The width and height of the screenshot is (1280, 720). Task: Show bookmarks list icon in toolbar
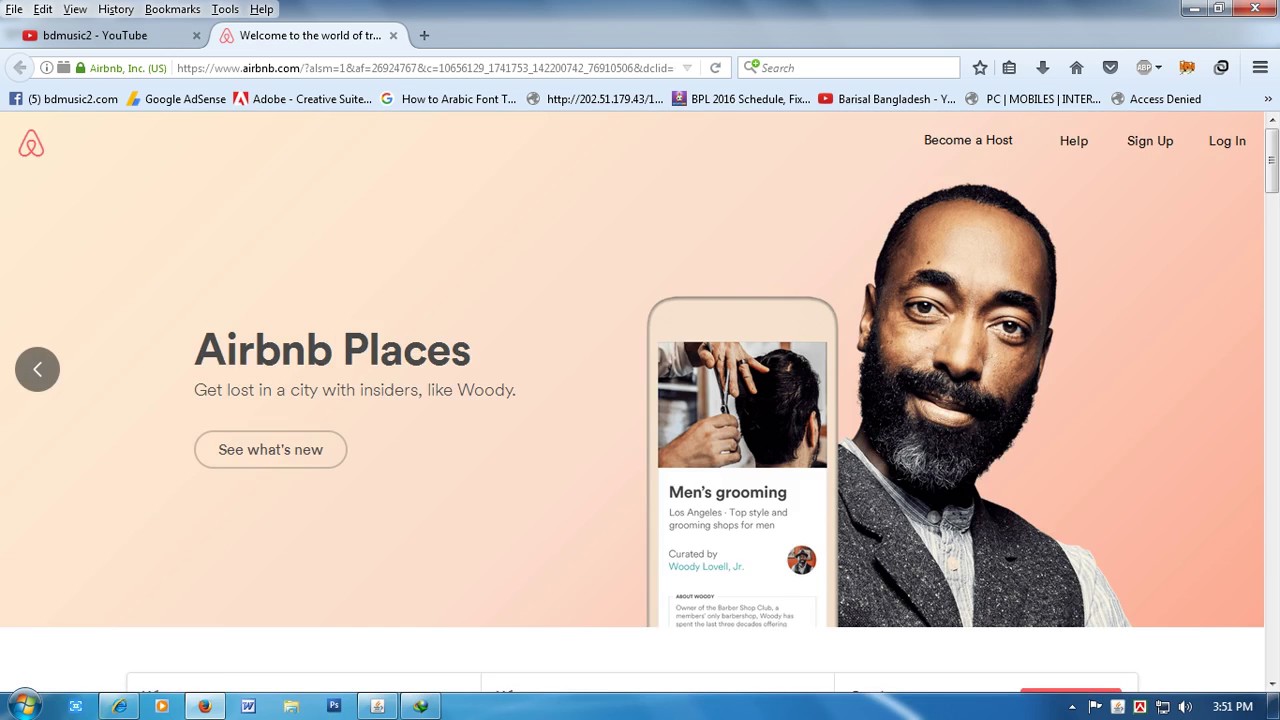click(1009, 68)
